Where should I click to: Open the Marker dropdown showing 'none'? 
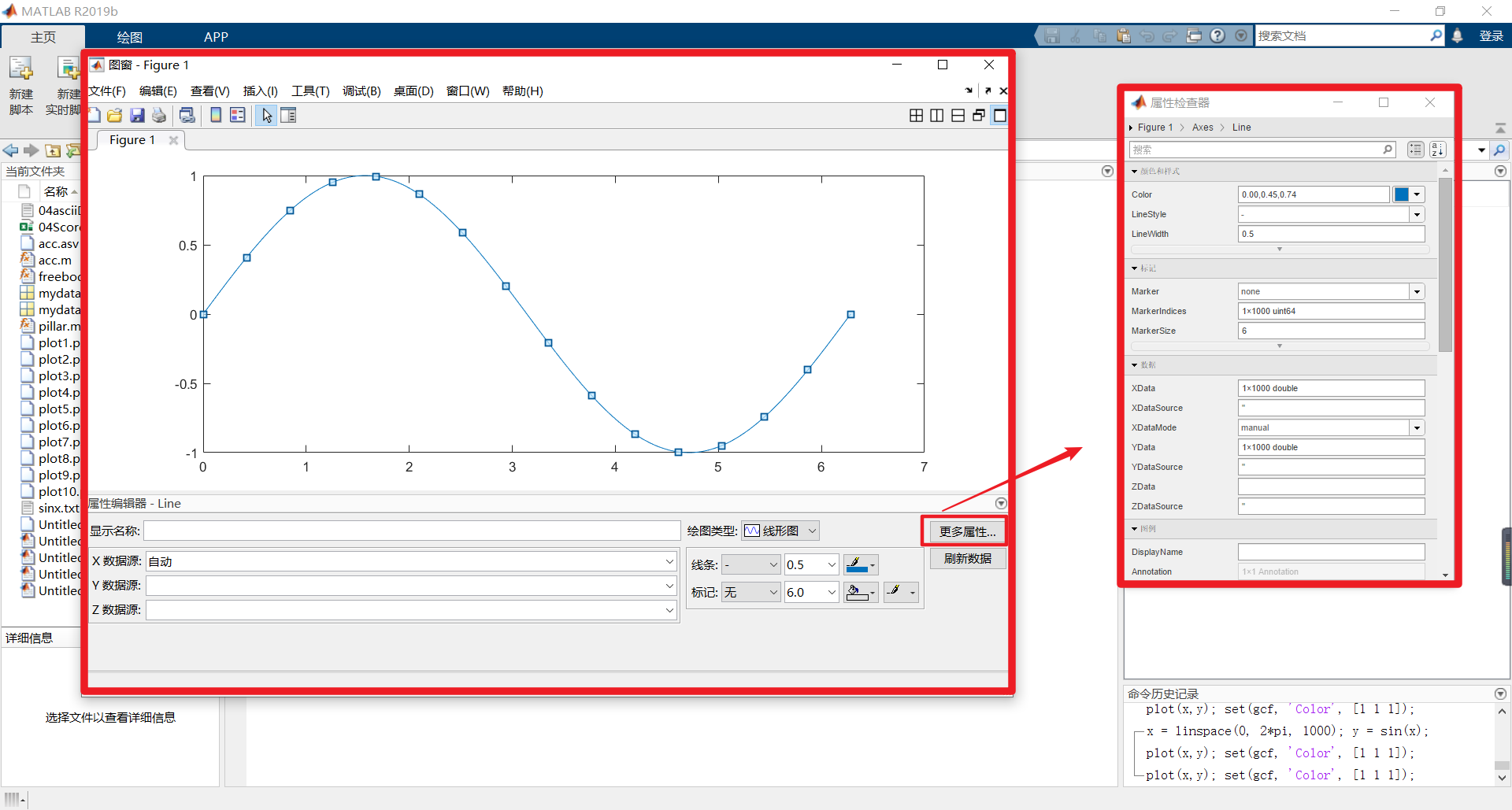1417,291
